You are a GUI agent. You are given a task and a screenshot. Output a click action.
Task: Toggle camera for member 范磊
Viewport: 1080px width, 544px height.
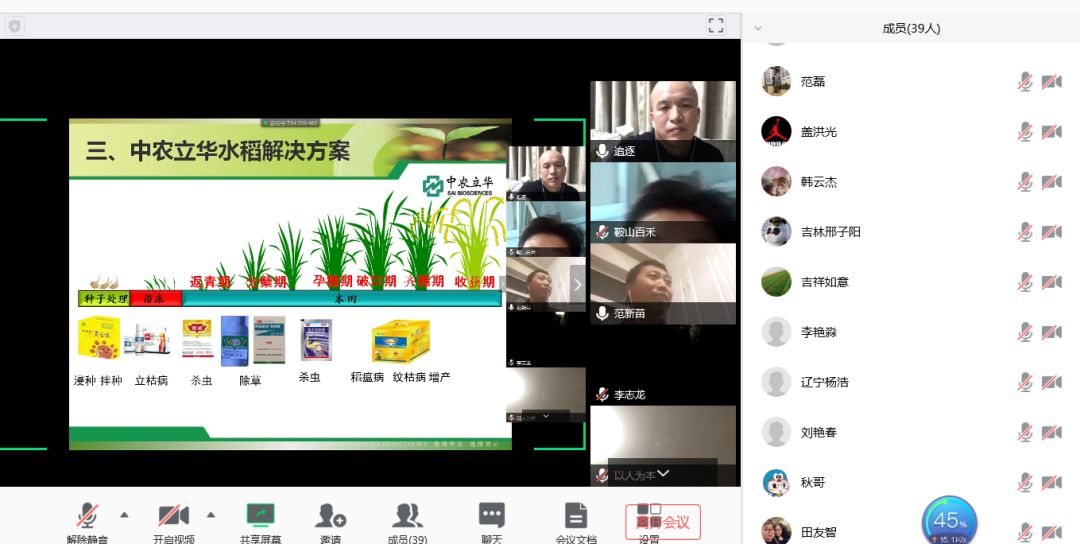pos(1051,81)
